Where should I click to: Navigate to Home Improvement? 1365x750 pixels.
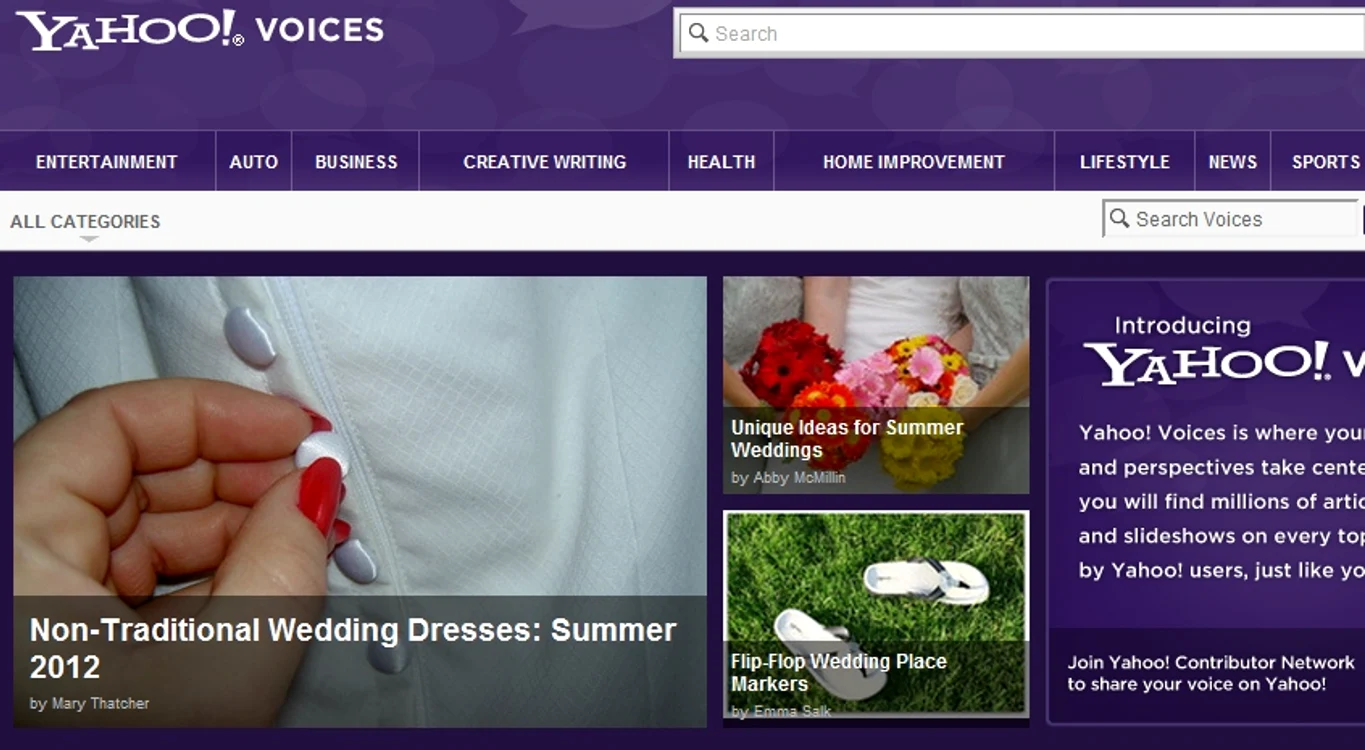coord(914,162)
